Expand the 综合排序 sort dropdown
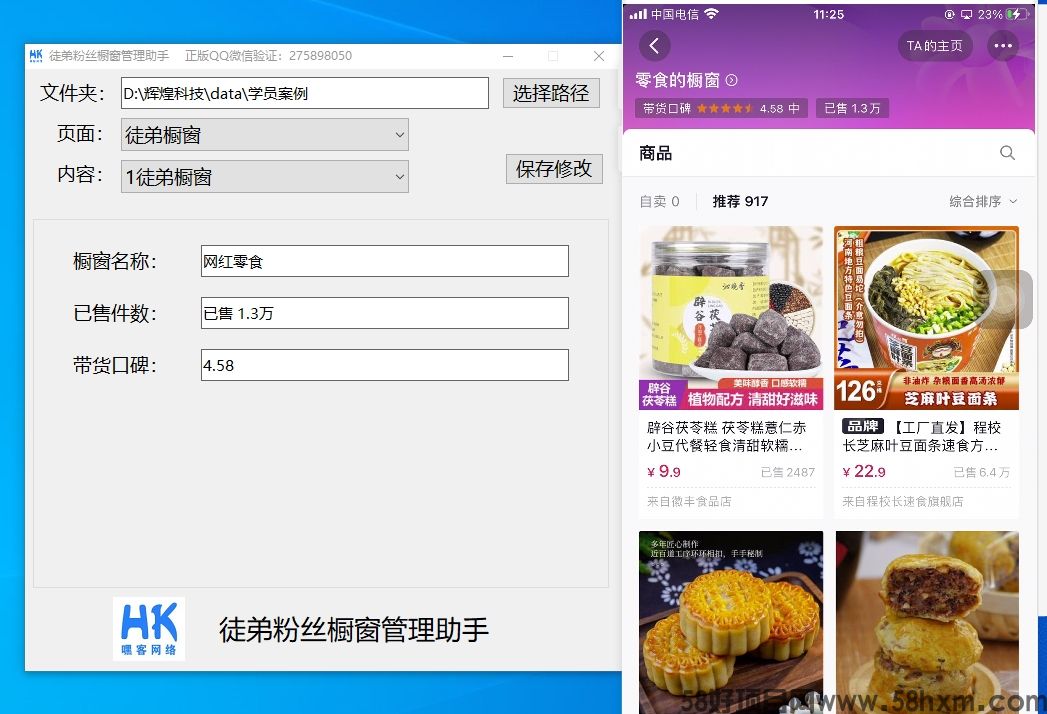 click(983, 201)
